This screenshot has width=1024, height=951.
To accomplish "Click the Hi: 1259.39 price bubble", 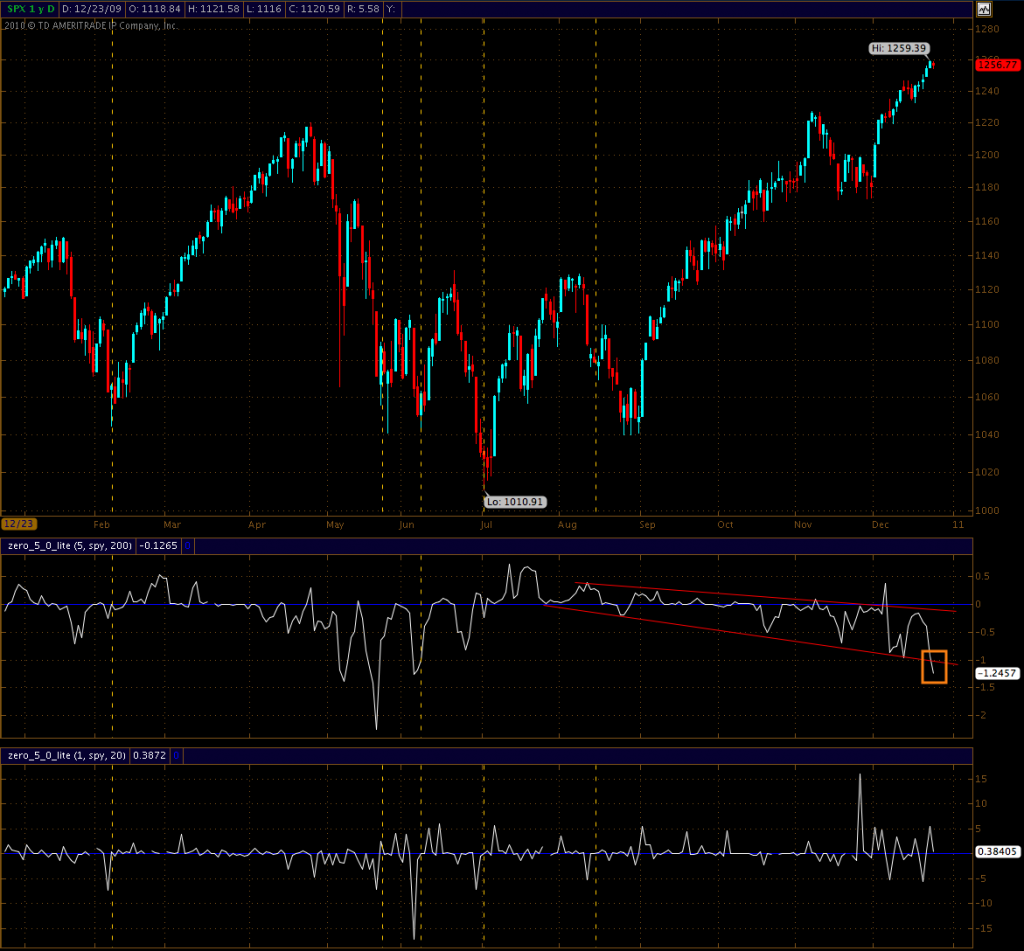I will 899,48.
